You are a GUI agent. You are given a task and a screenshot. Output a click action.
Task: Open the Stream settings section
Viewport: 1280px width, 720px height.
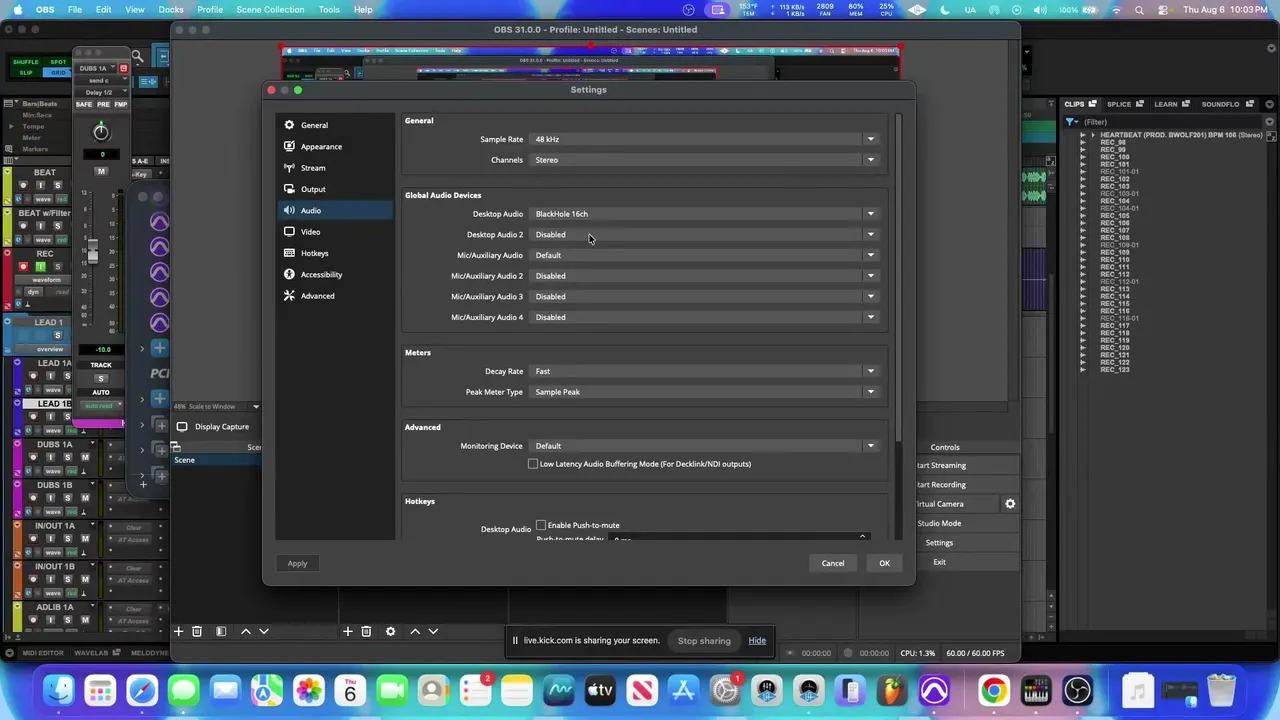pyautogui.click(x=335, y=168)
